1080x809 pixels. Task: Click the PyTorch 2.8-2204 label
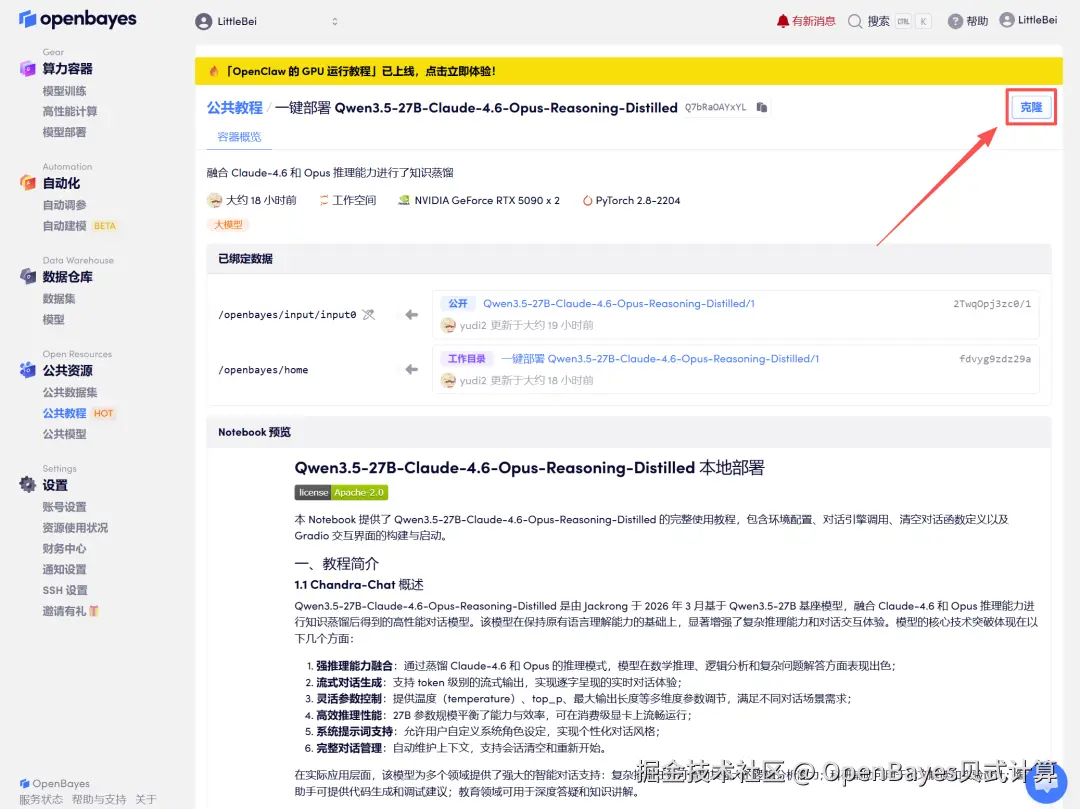click(x=638, y=200)
